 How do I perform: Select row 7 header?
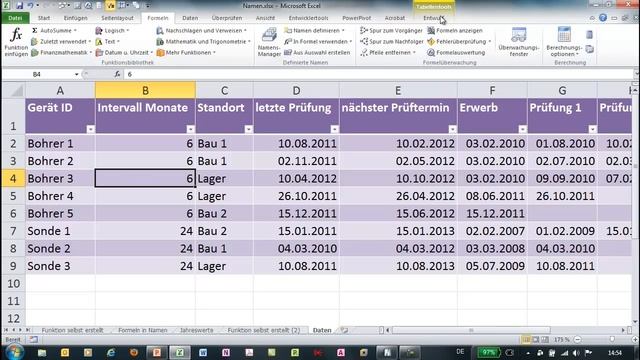tap(13, 231)
